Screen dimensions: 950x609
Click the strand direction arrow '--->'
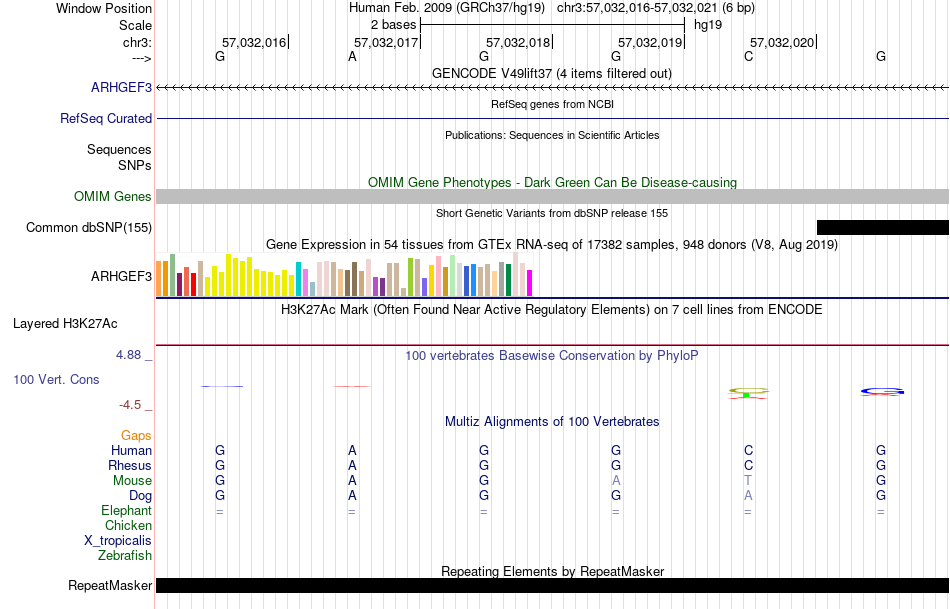coord(141,58)
